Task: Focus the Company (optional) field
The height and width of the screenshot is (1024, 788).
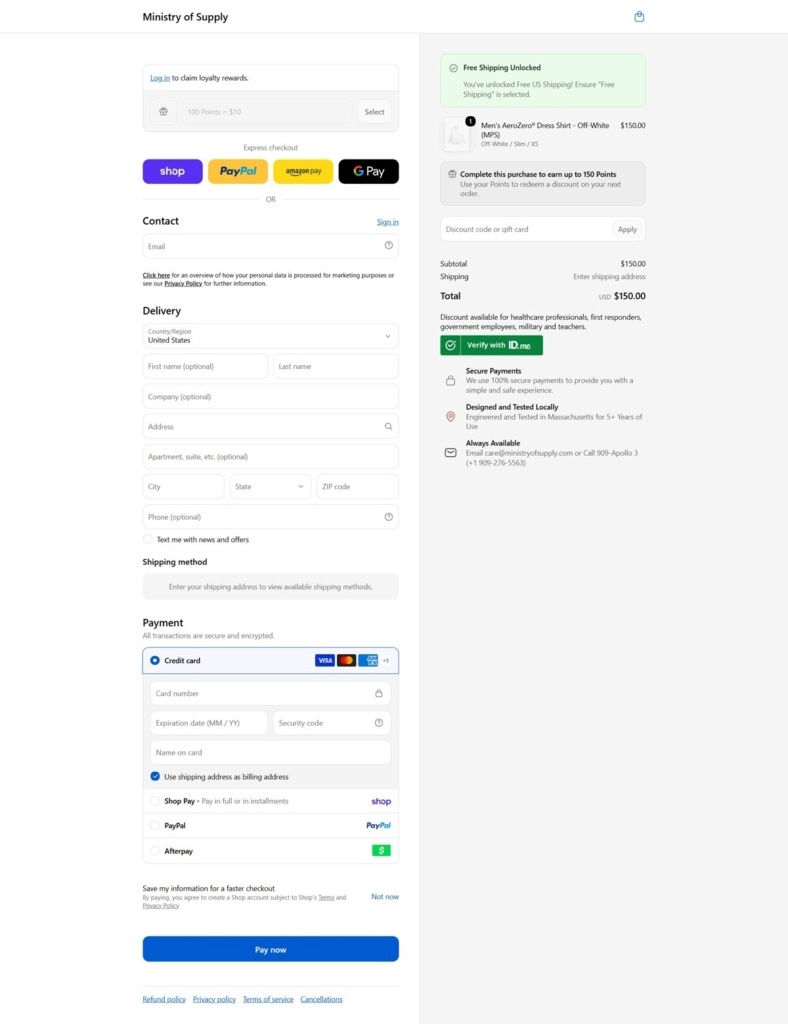Action: coord(270,396)
